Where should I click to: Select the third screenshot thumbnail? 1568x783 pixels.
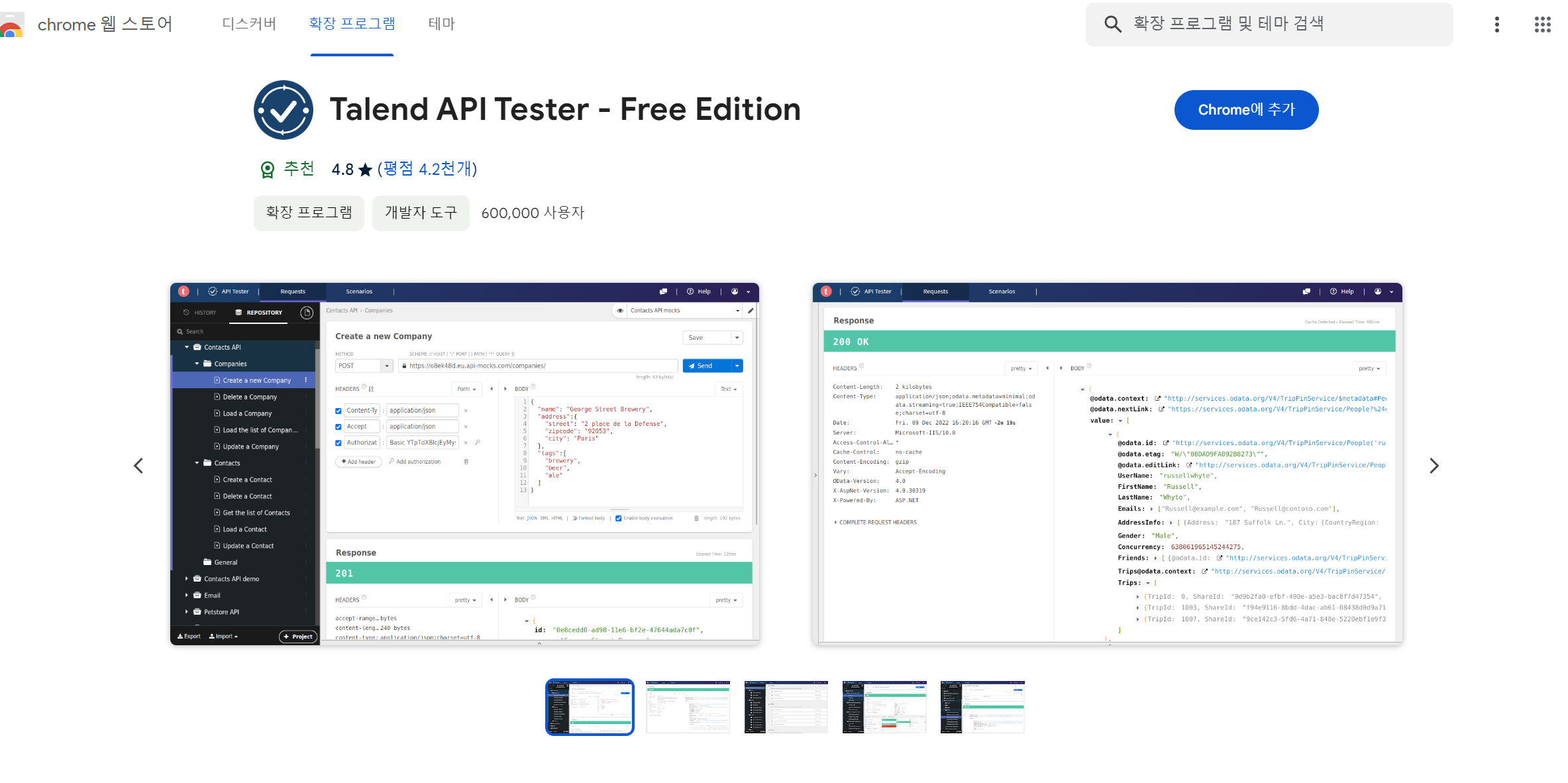(786, 707)
